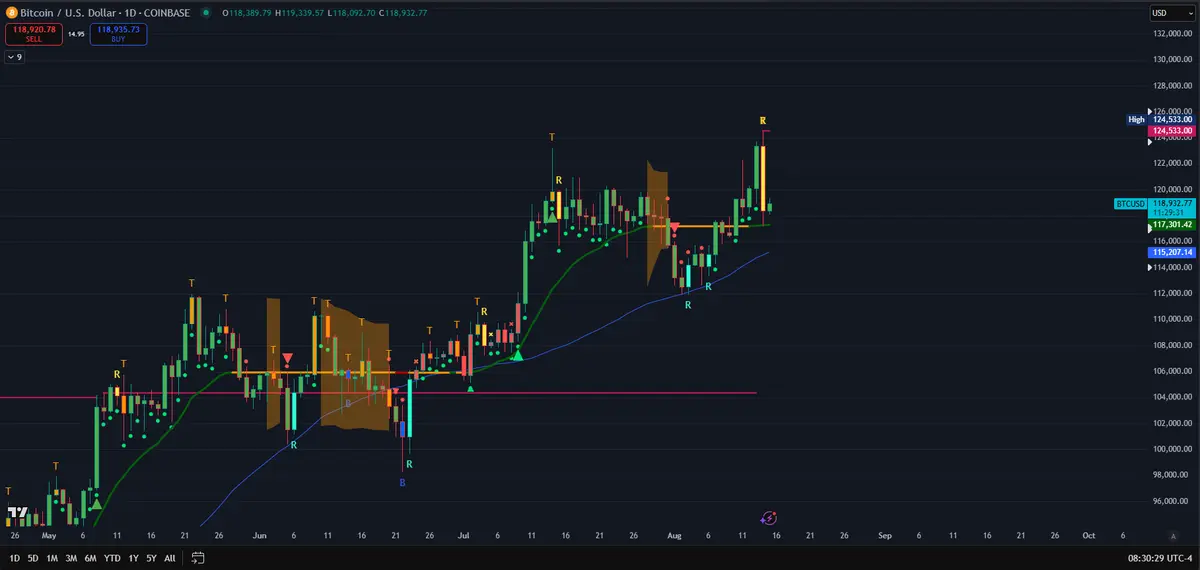This screenshot has width=1200, height=570.
Task: Click the red SELL 118,920.78 button
Action: point(33,33)
